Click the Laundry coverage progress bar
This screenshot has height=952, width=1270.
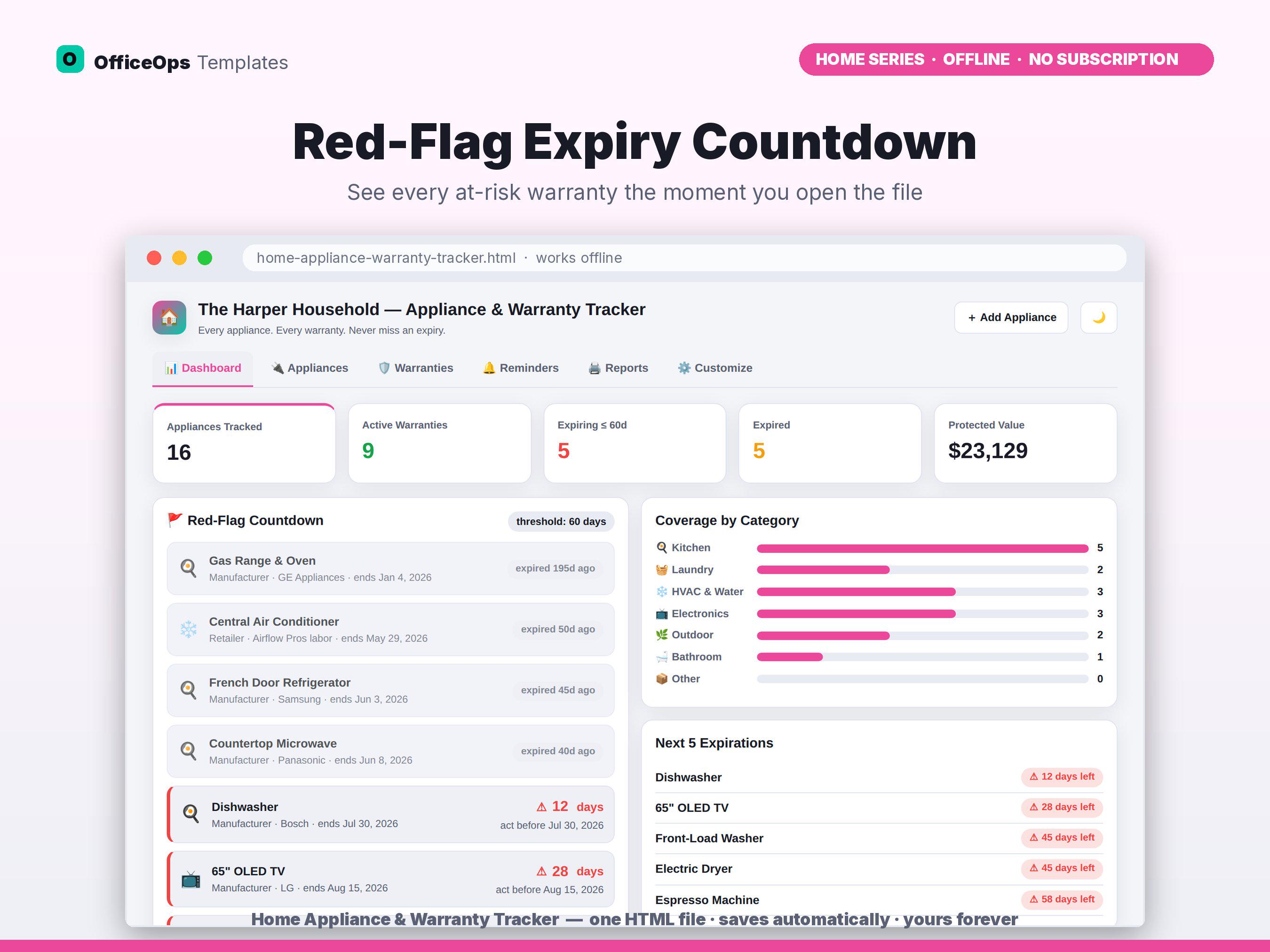click(922, 570)
